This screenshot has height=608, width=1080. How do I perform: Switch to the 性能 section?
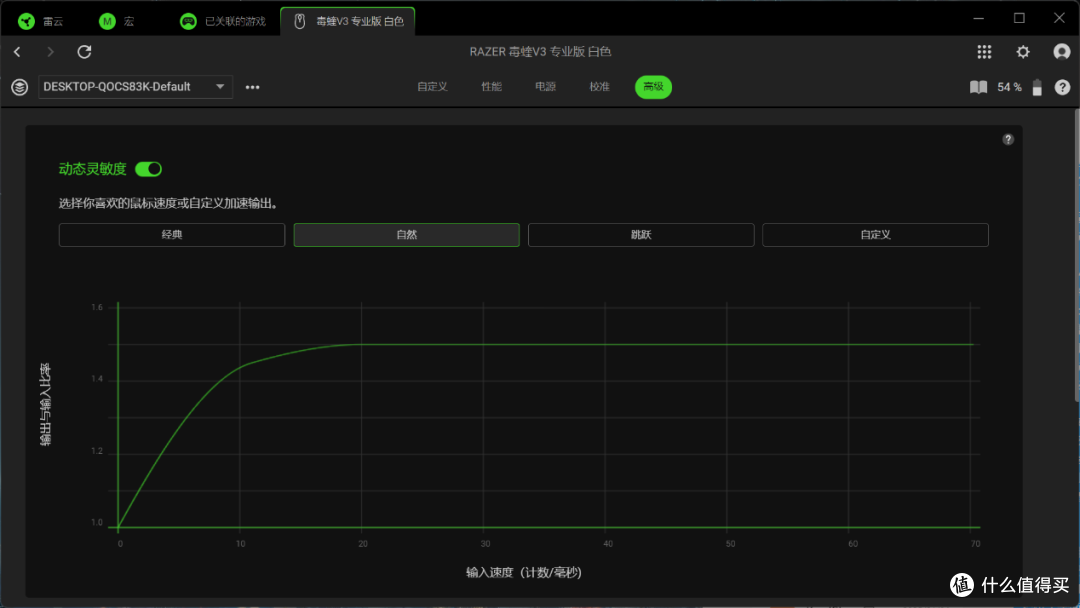click(491, 87)
